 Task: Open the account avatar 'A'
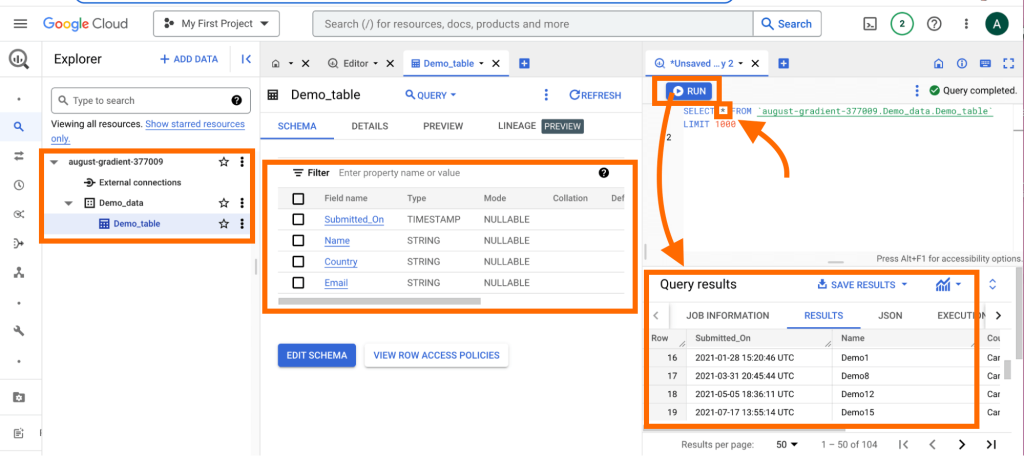(x=997, y=24)
